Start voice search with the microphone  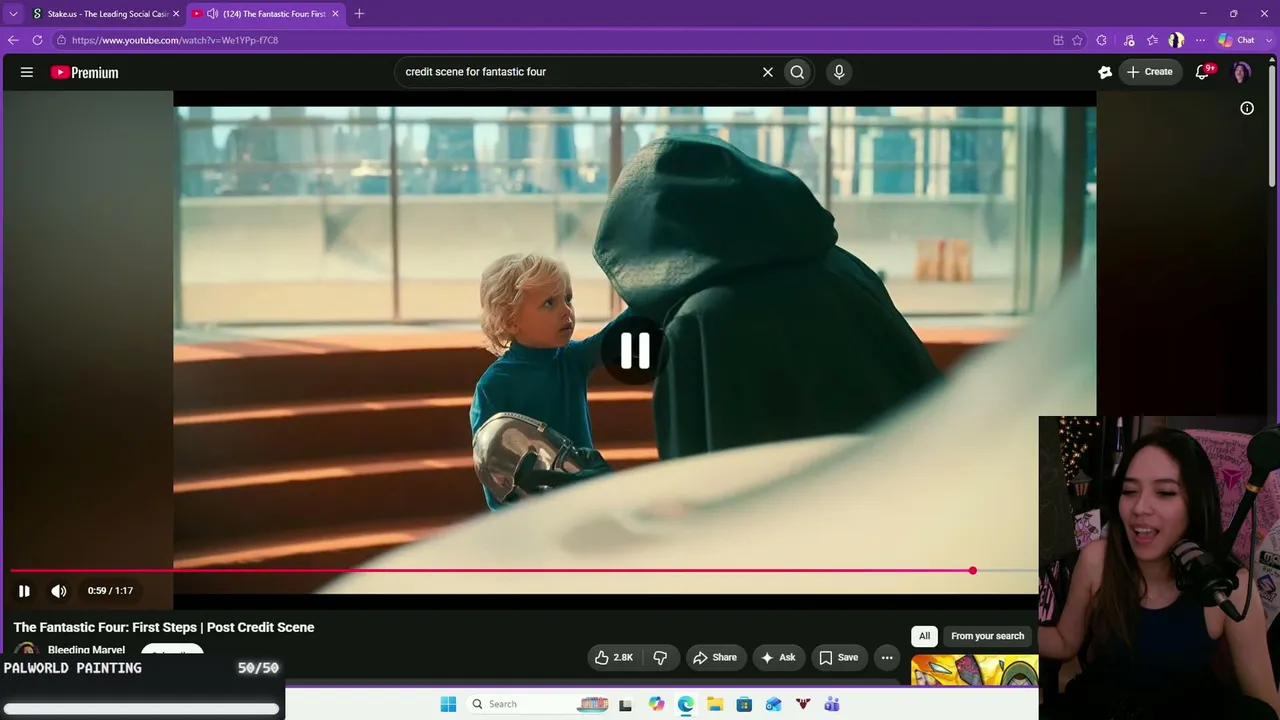[839, 72]
